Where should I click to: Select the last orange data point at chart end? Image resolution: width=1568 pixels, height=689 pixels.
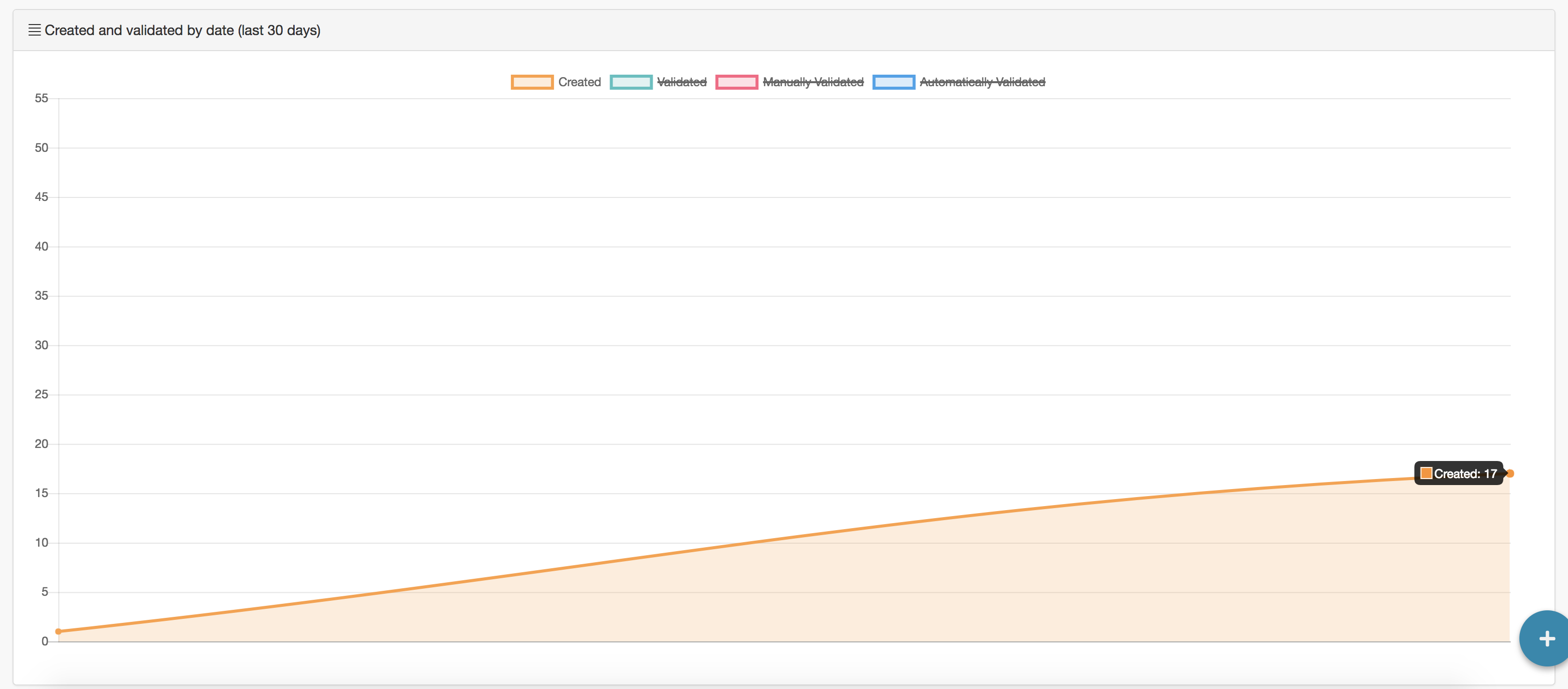[1509, 473]
